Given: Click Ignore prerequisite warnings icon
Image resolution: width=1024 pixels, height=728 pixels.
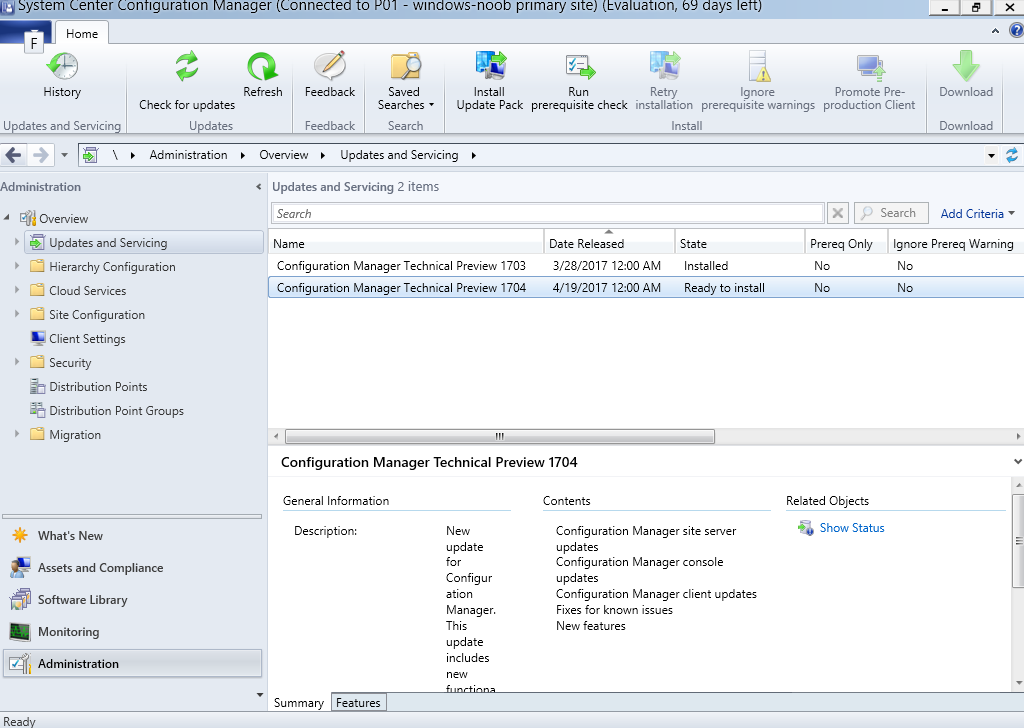Looking at the screenshot, I should tap(758, 66).
